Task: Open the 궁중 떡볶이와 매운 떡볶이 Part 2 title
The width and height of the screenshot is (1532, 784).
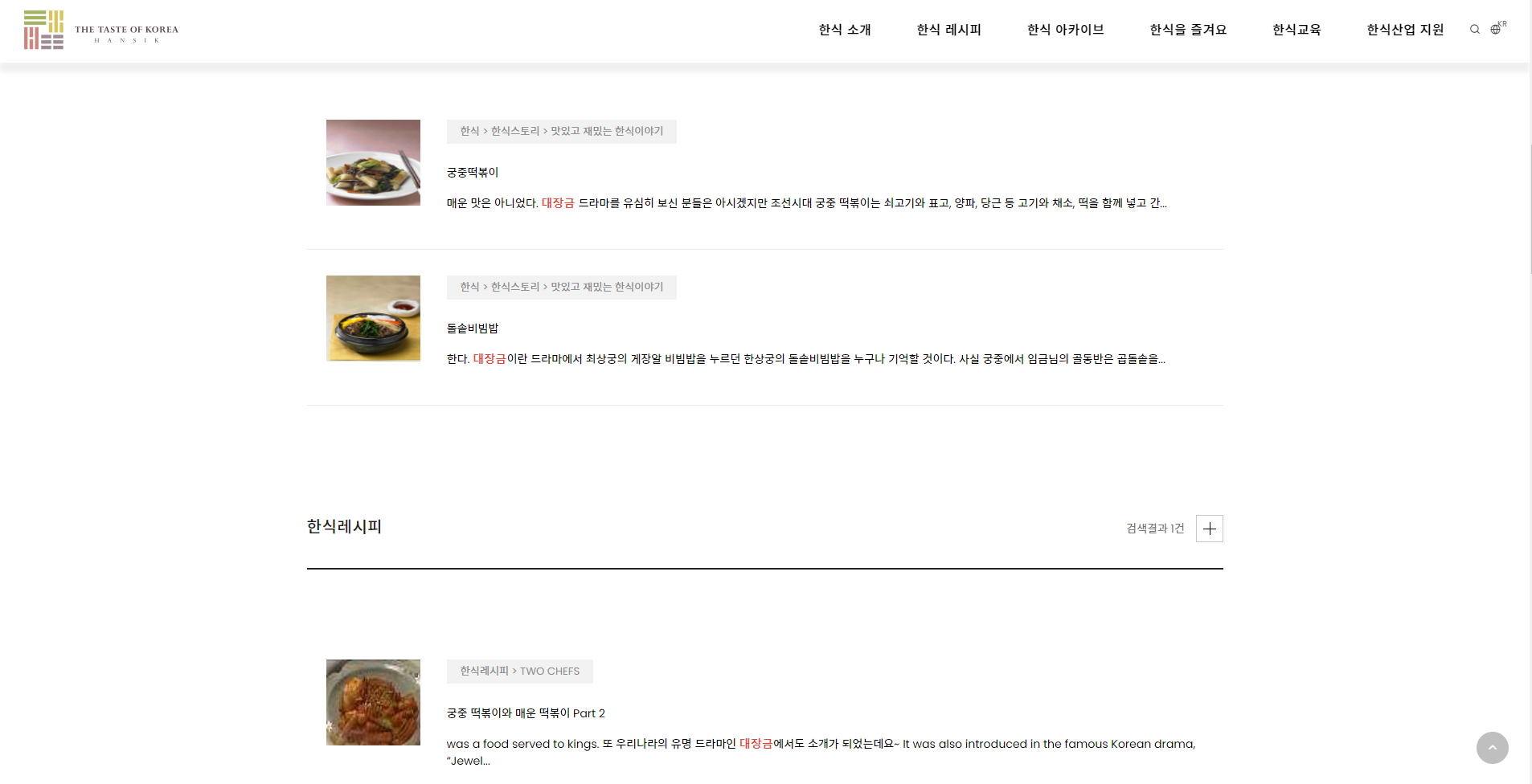Action: tap(526, 713)
